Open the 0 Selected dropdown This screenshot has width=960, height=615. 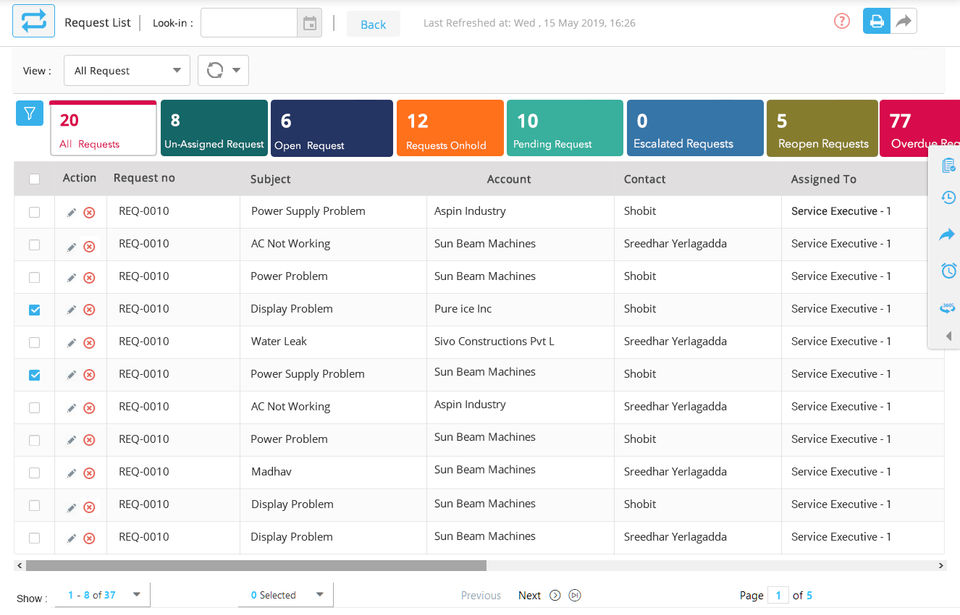[x=288, y=595]
